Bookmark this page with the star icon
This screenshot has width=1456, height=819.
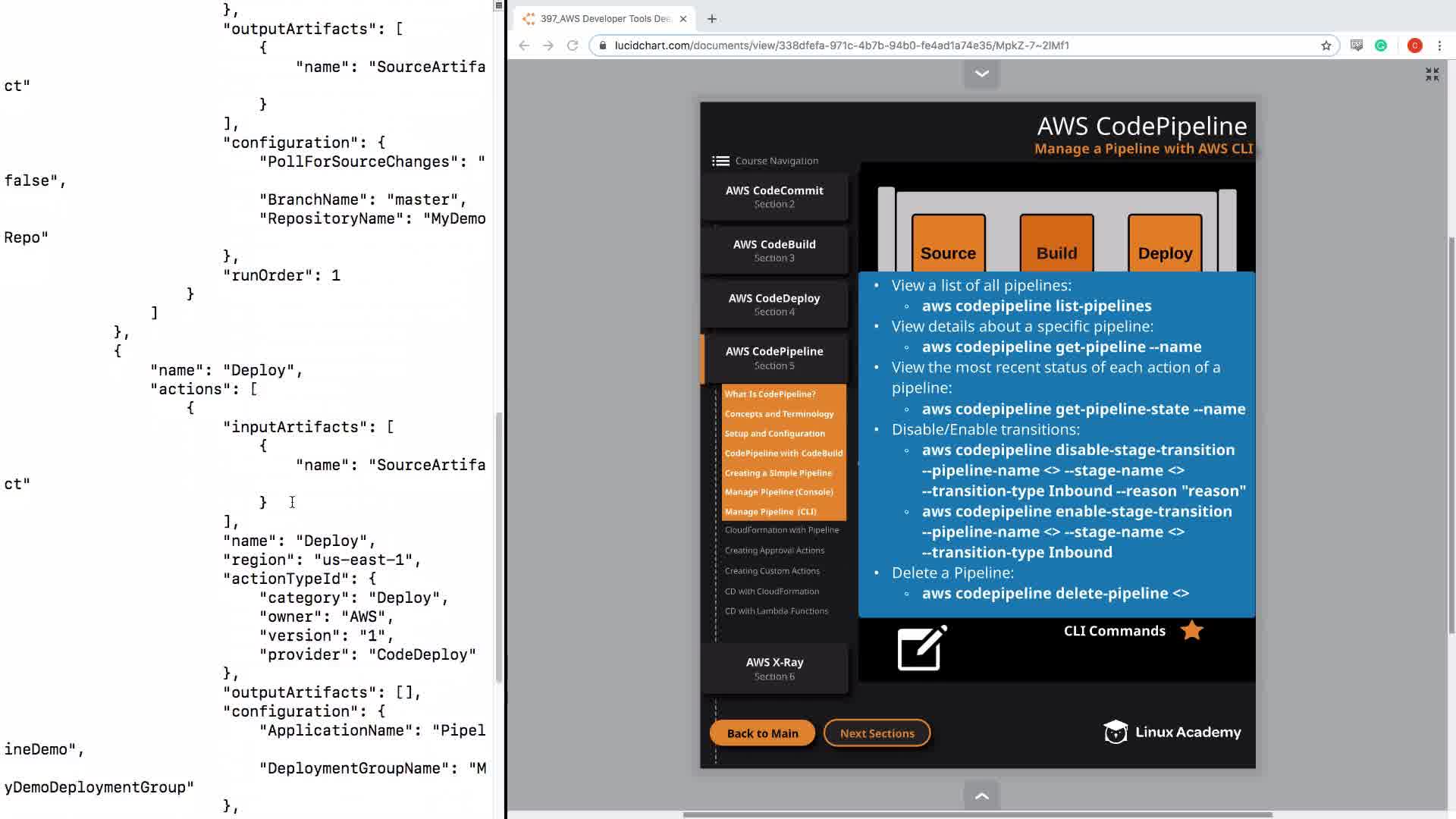pos(1326,45)
